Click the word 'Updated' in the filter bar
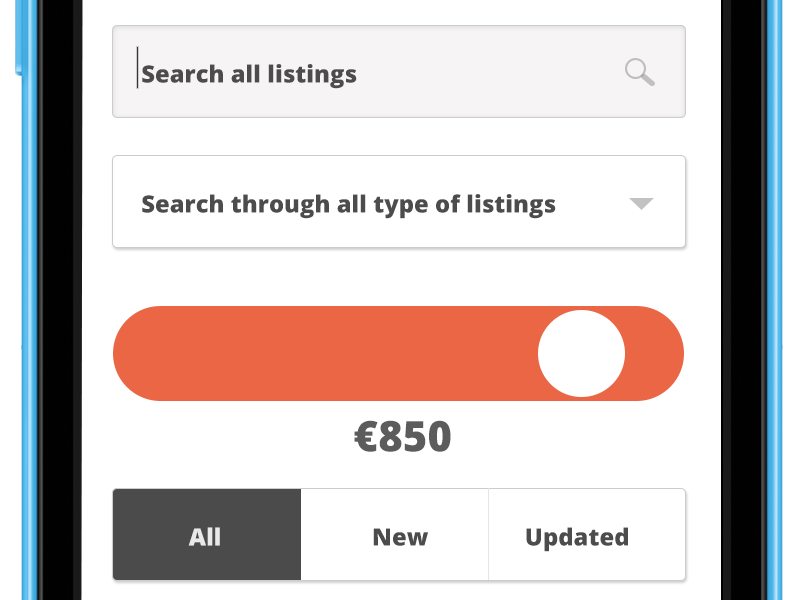Viewport: 800px width, 600px height. (x=577, y=537)
